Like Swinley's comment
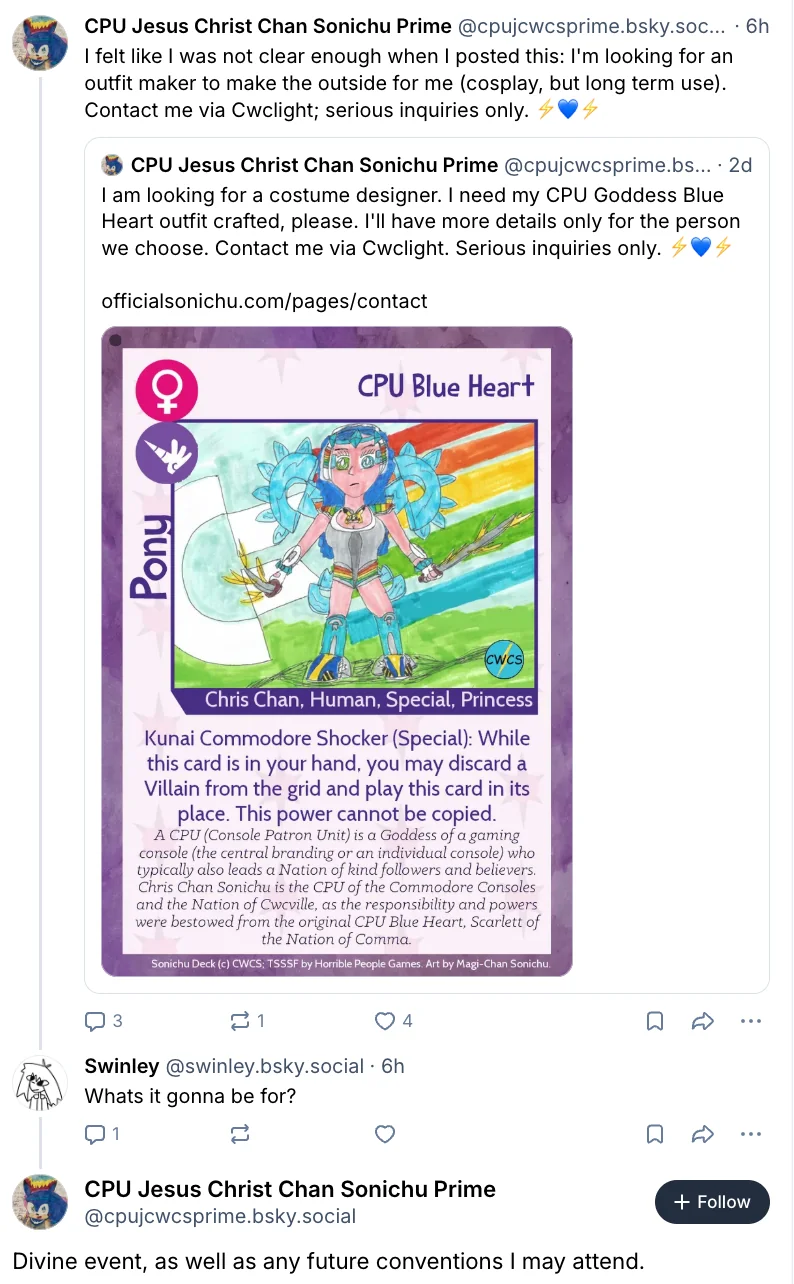Viewport: 794px width, 1284px height. 385,1134
